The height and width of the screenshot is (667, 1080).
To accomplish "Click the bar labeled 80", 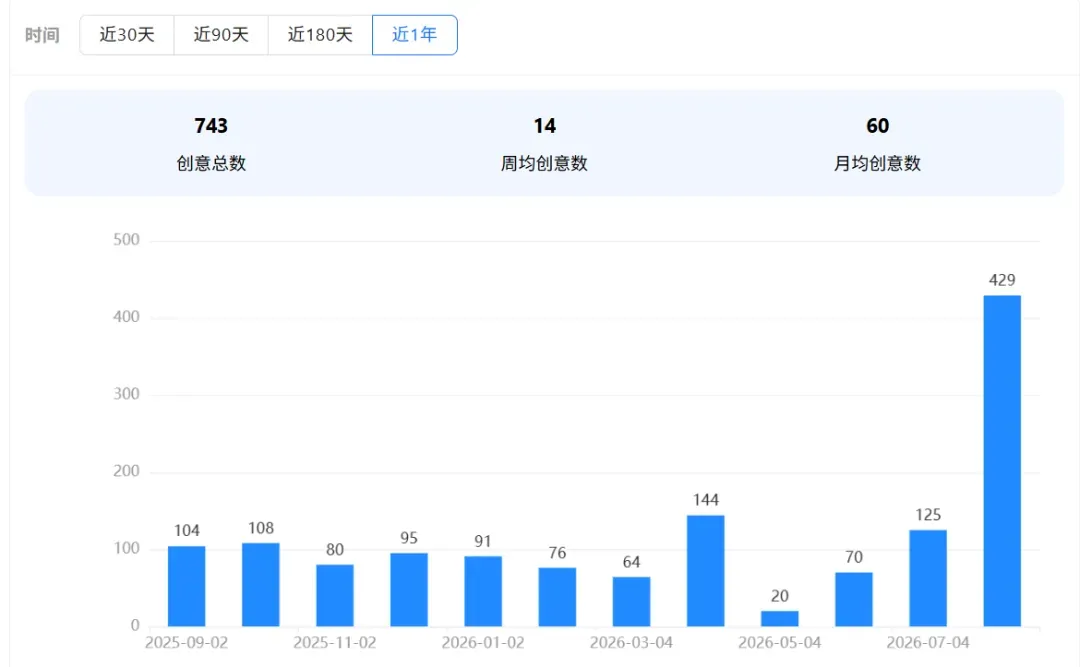I will (x=335, y=595).
